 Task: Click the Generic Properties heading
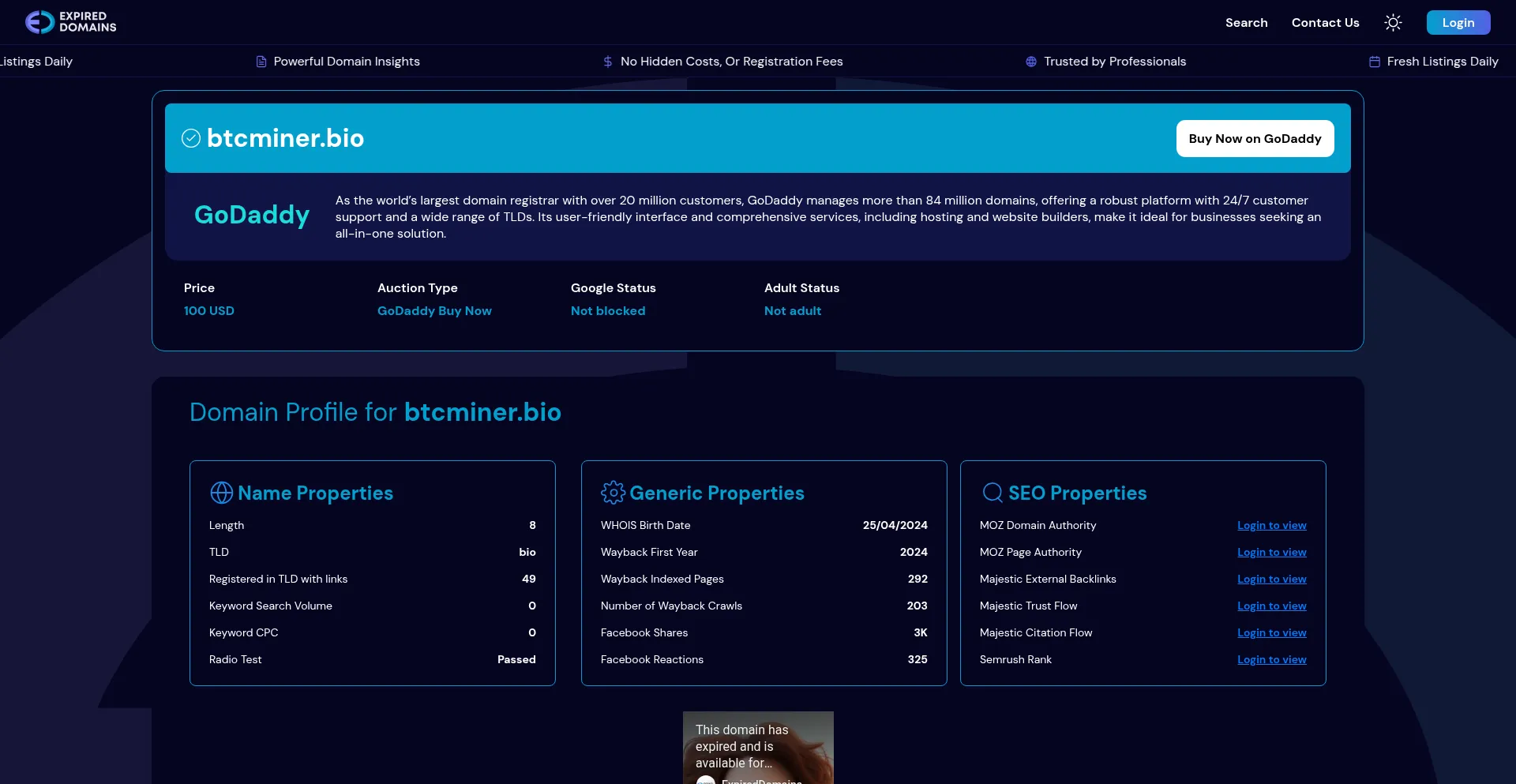pyautogui.click(x=717, y=493)
